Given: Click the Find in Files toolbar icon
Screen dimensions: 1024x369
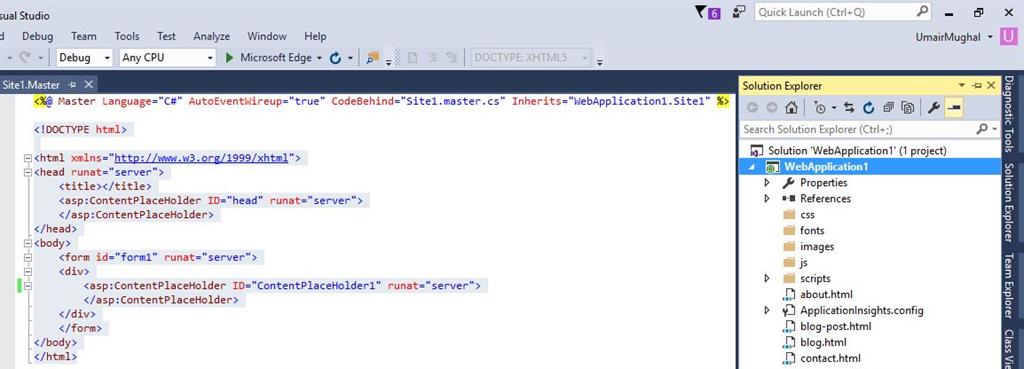Looking at the screenshot, I should pos(373,58).
